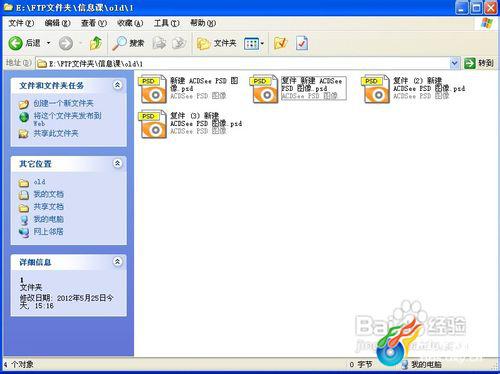This screenshot has width=500, height=374.
Task: Toggle the Folders pane button
Action: coord(216,43)
